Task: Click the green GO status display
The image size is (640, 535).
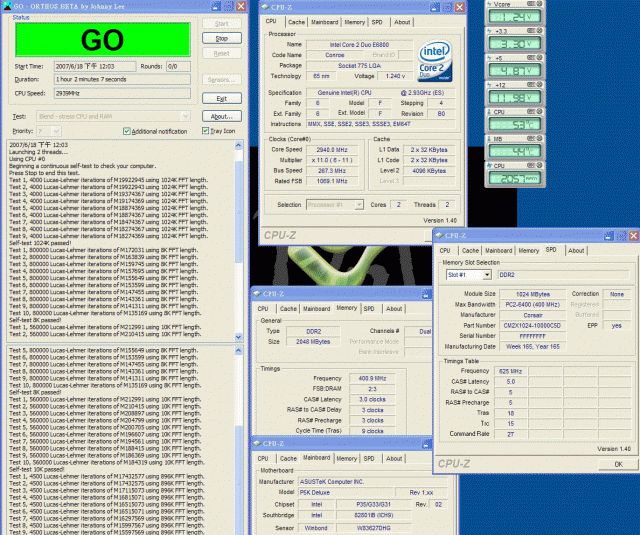Action: pyautogui.click(x=103, y=40)
